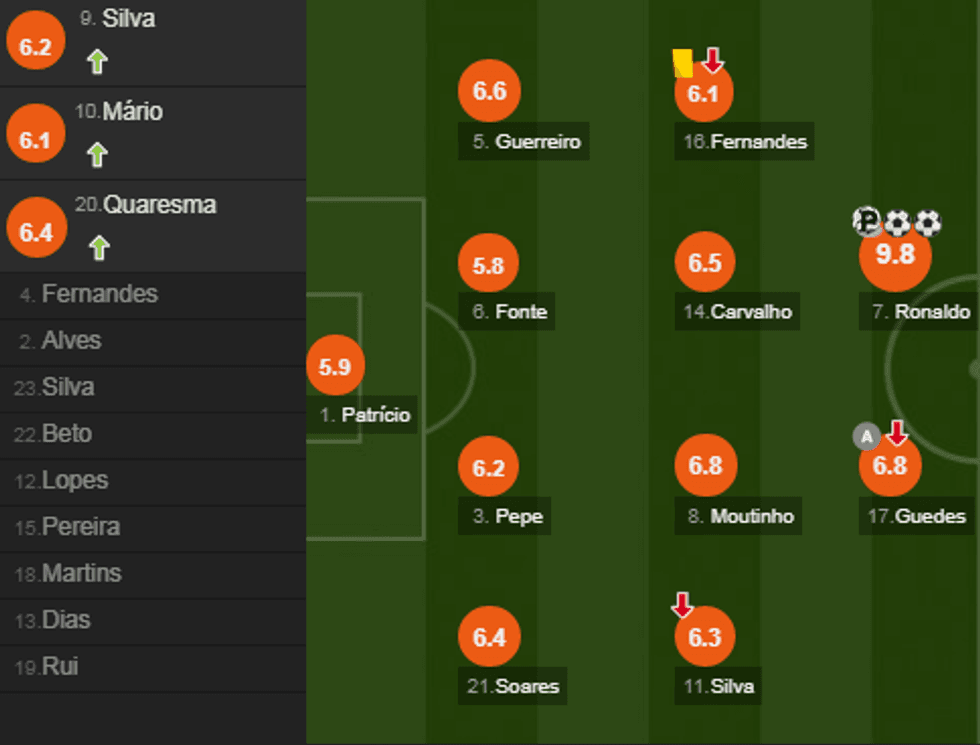Click the green sub-on arrow under Quaresma

tap(98, 248)
